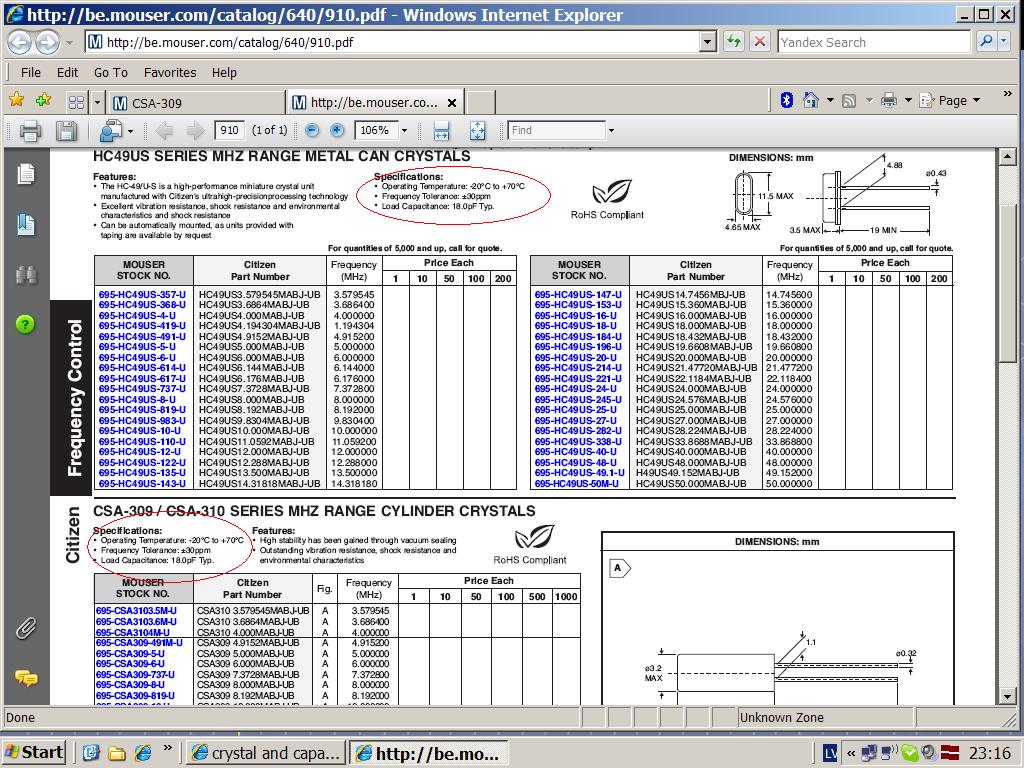The height and width of the screenshot is (768, 1024).
Task: Go to previous PDF page arrow
Action: point(165,131)
